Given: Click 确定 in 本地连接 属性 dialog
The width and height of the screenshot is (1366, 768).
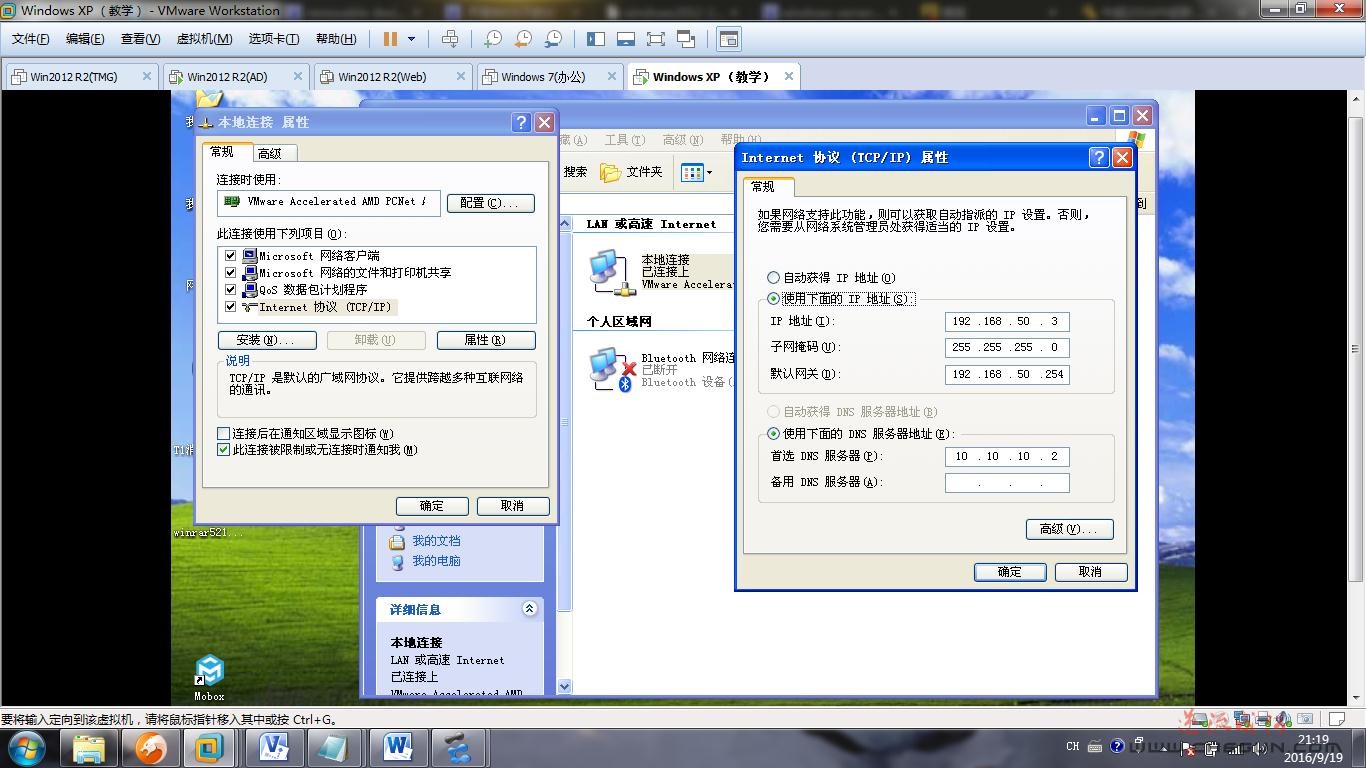Looking at the screenshot, I should pyautogui.click(x=432, y=506).
